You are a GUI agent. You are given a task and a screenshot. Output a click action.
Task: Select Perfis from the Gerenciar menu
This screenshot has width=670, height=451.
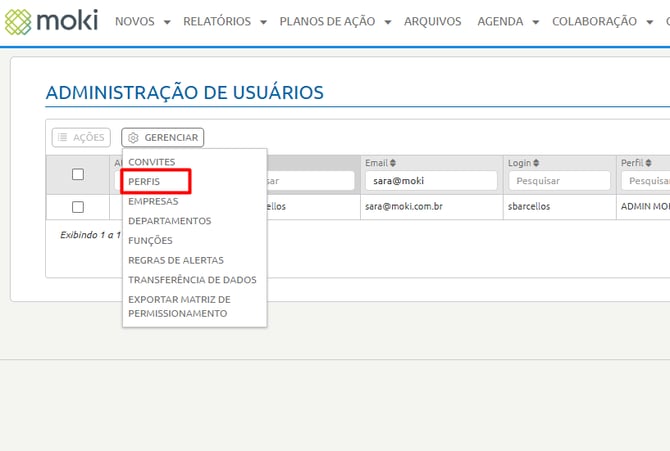(144, 182)
